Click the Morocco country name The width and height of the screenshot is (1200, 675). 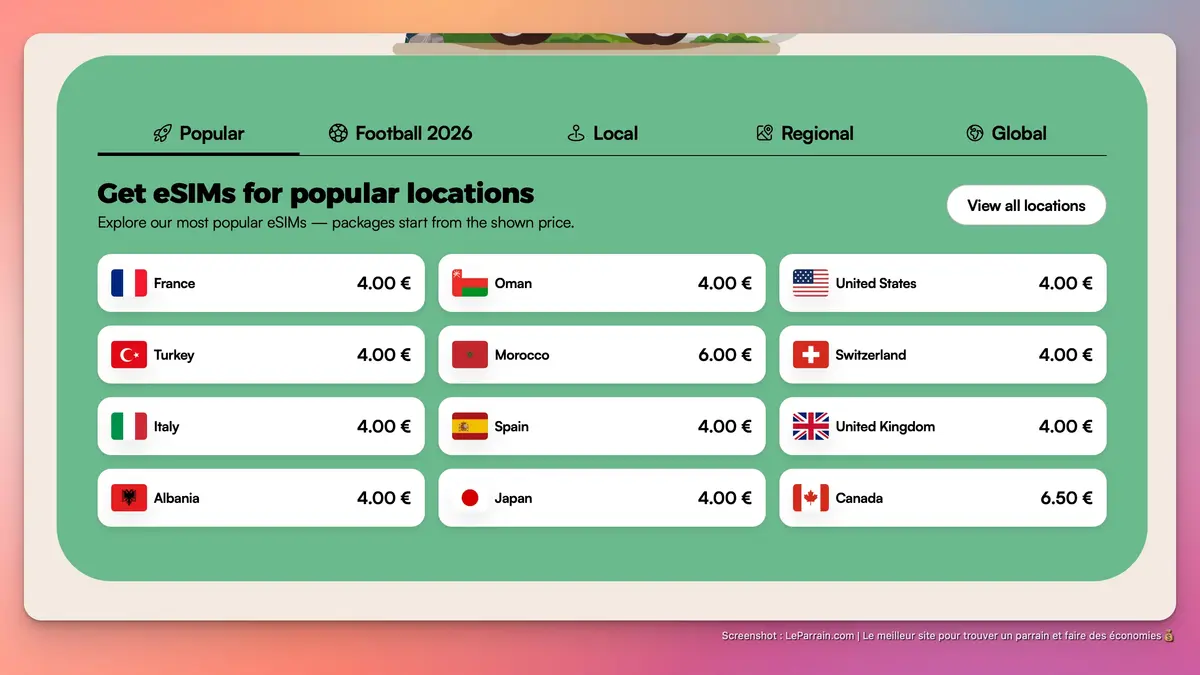point(522,355)
